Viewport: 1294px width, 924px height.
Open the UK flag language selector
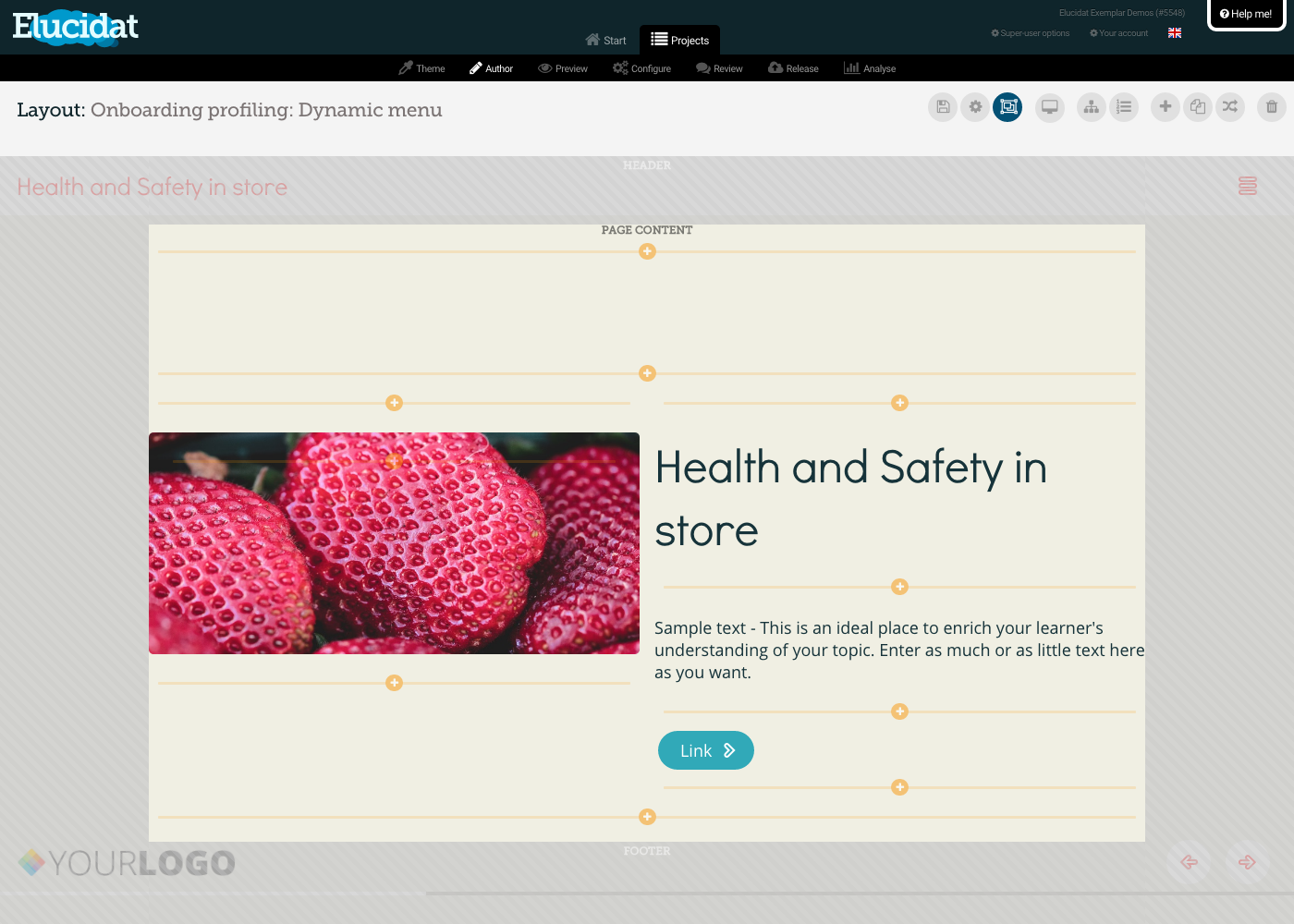1175,33
